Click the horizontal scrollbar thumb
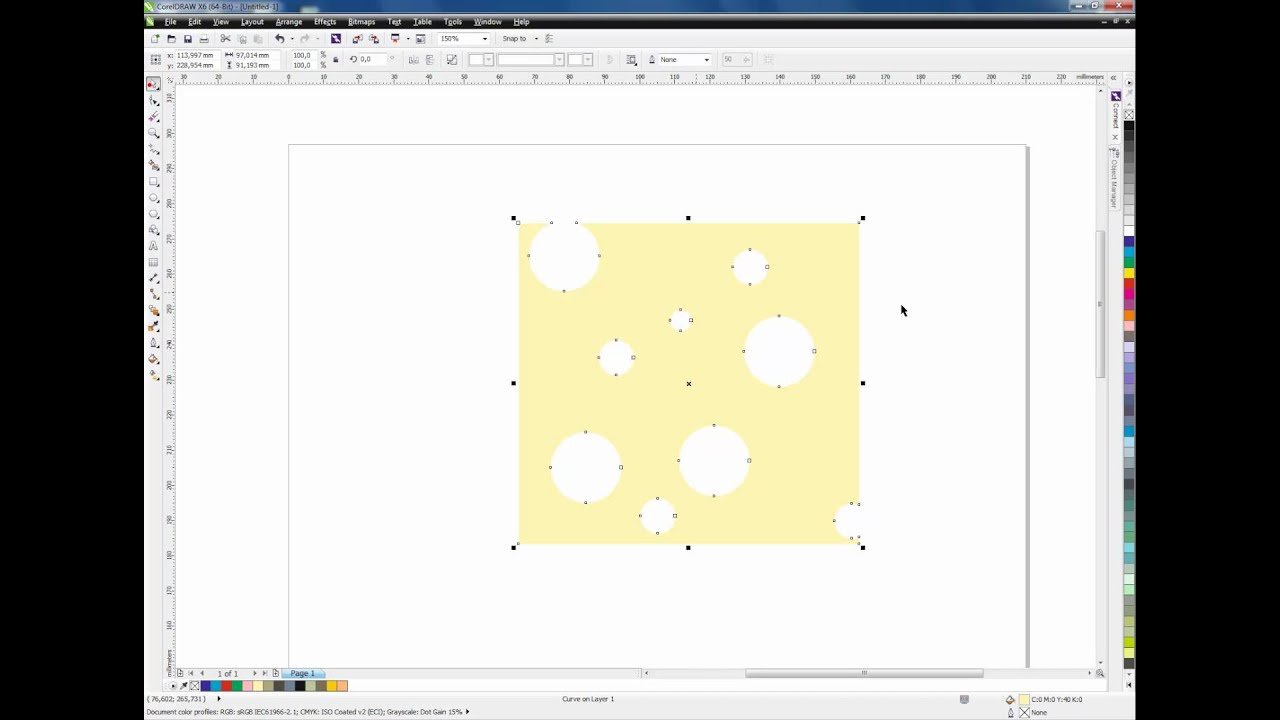1280x720 pixels. (x=864, y=673)
